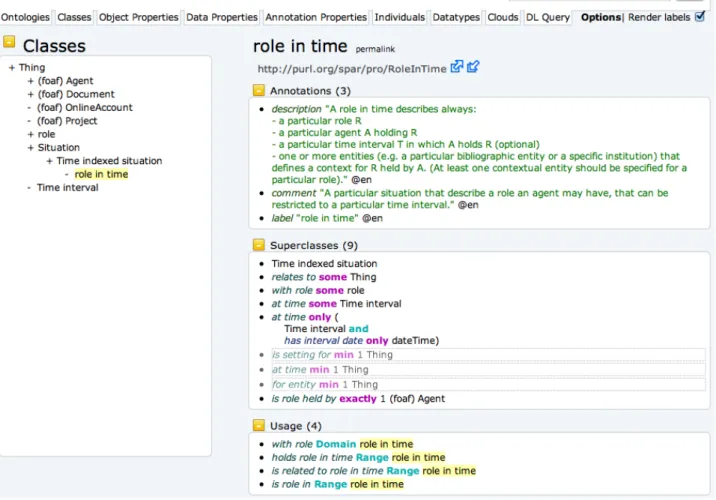
Task: Click 'holds role in time' usage link
Action: pos(312,457)
